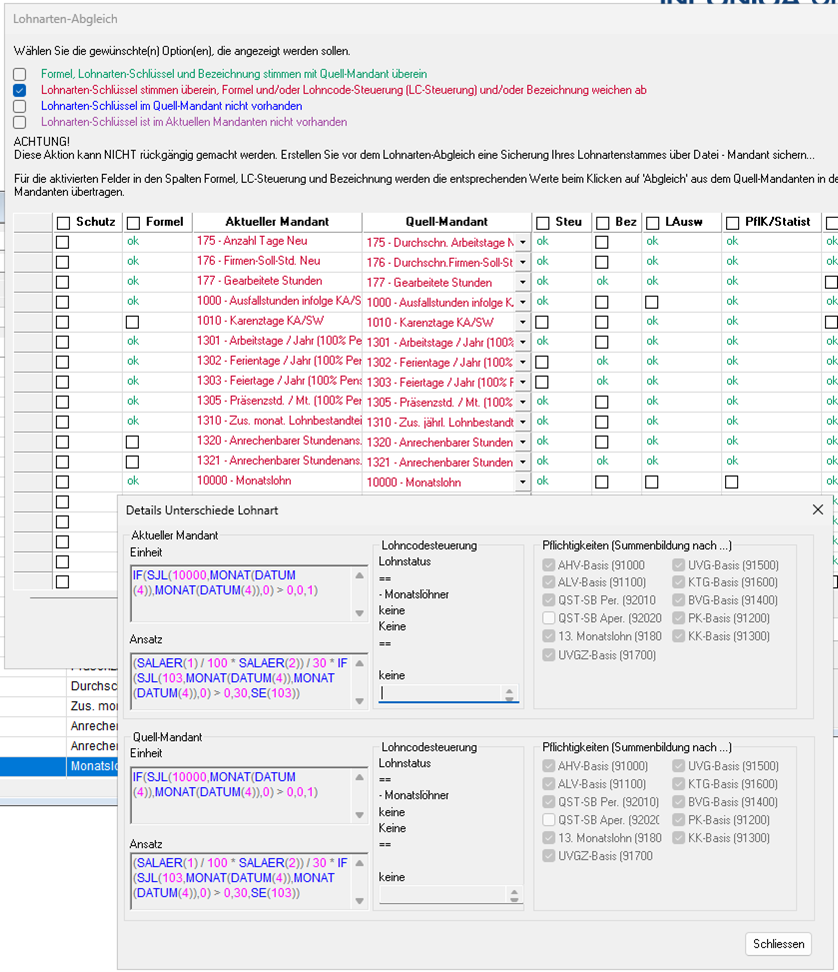The height and width of the screenshot is (972, 838).
Task: Click the Quell-Mandant Lohncodesteuerung spinner arrows
Action: coord(514,895)
